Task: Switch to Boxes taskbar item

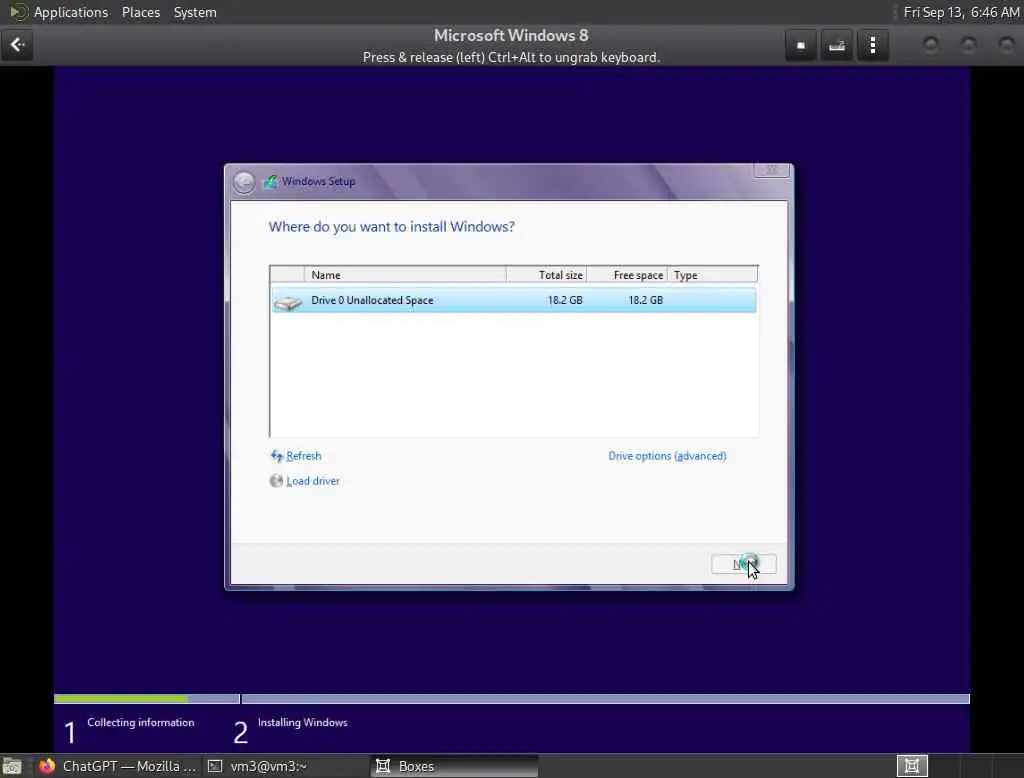Action: click(455, 766)
